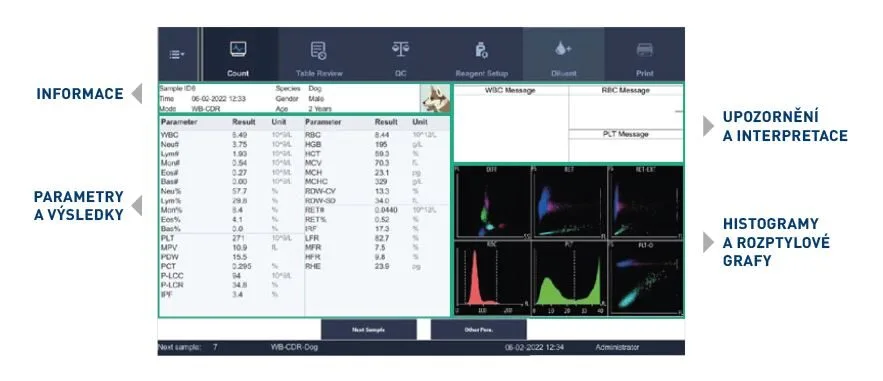Select the WBC result row
The image size is (883, 381).
pyautogui.click(x=232, y=135)
